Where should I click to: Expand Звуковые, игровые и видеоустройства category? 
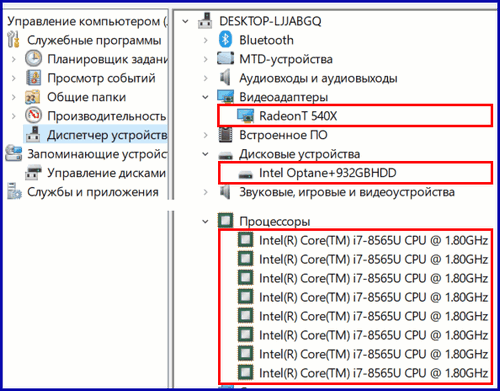[x=206, y=192]
